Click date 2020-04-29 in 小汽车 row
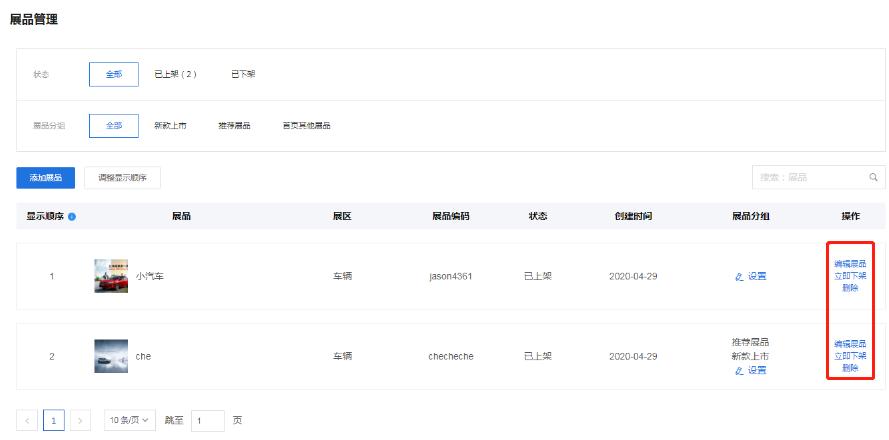889x440 pixels. coord(633,277)
